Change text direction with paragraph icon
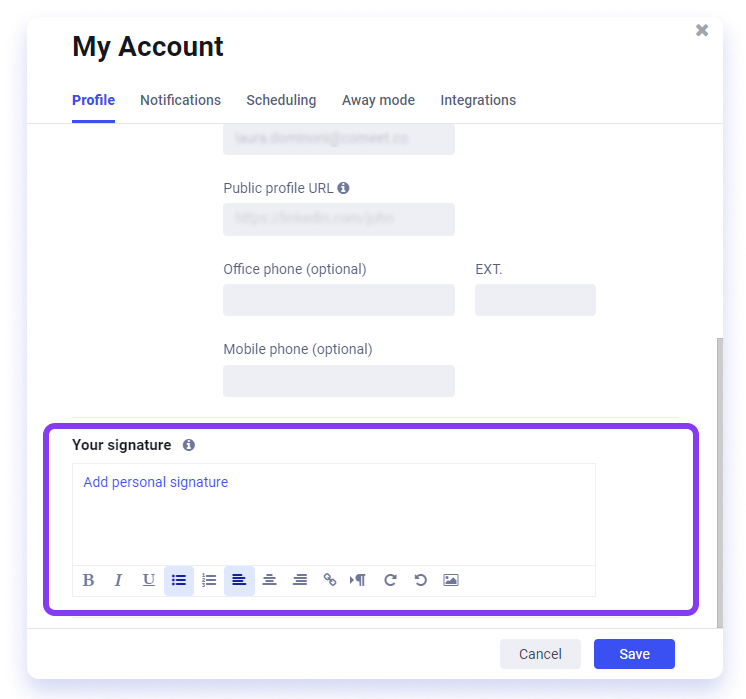This screenshot has width=746, height=699. click(358, 580)
